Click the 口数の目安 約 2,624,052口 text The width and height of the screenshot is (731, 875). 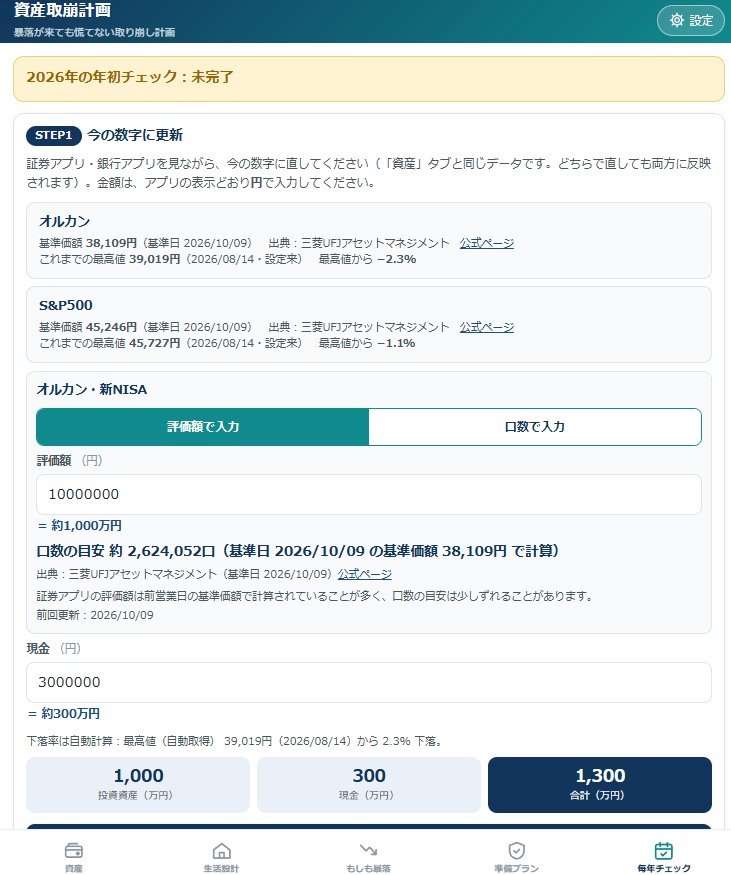click(126, 551)
